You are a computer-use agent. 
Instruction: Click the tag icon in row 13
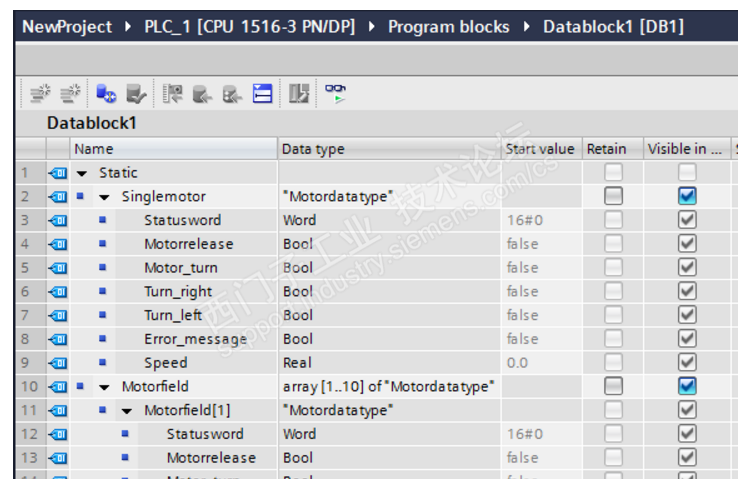click(x=58, y=458)
